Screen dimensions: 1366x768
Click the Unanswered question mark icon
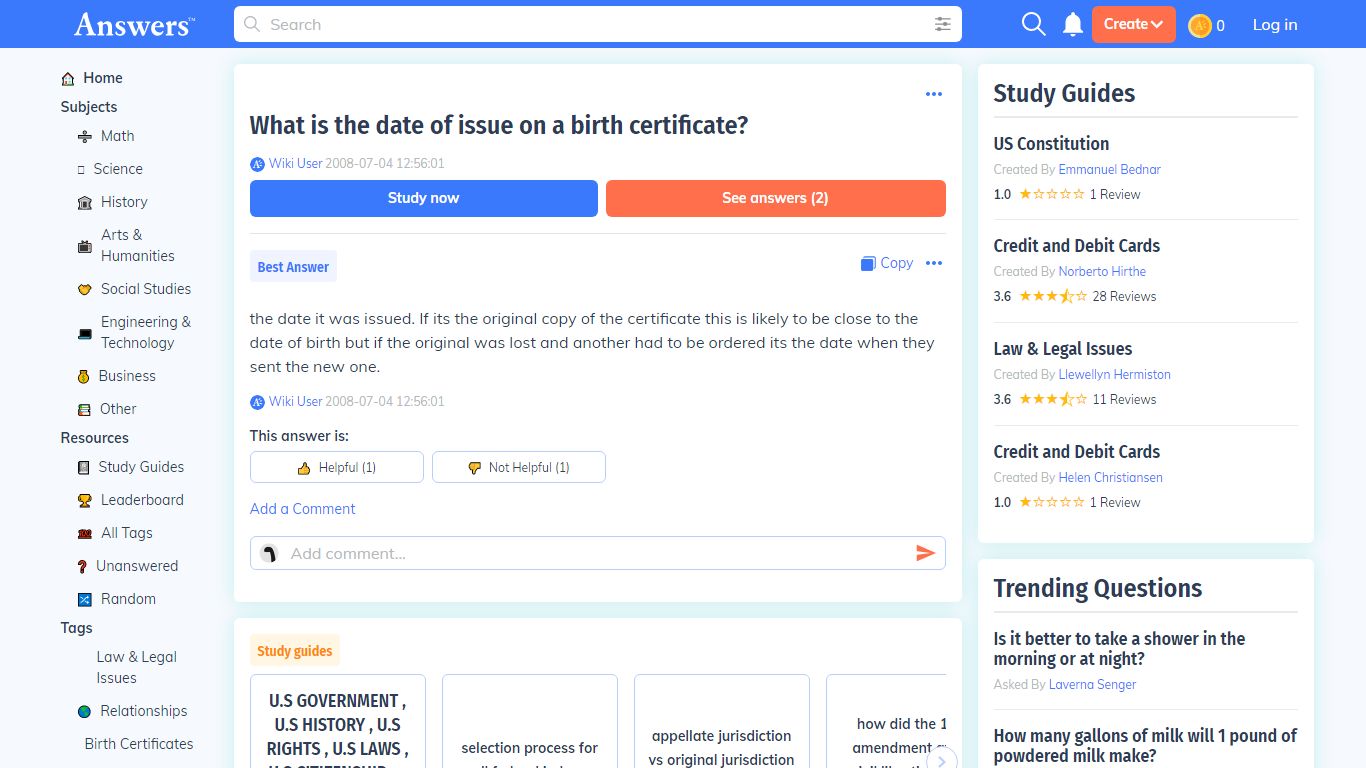coord(83,567)
